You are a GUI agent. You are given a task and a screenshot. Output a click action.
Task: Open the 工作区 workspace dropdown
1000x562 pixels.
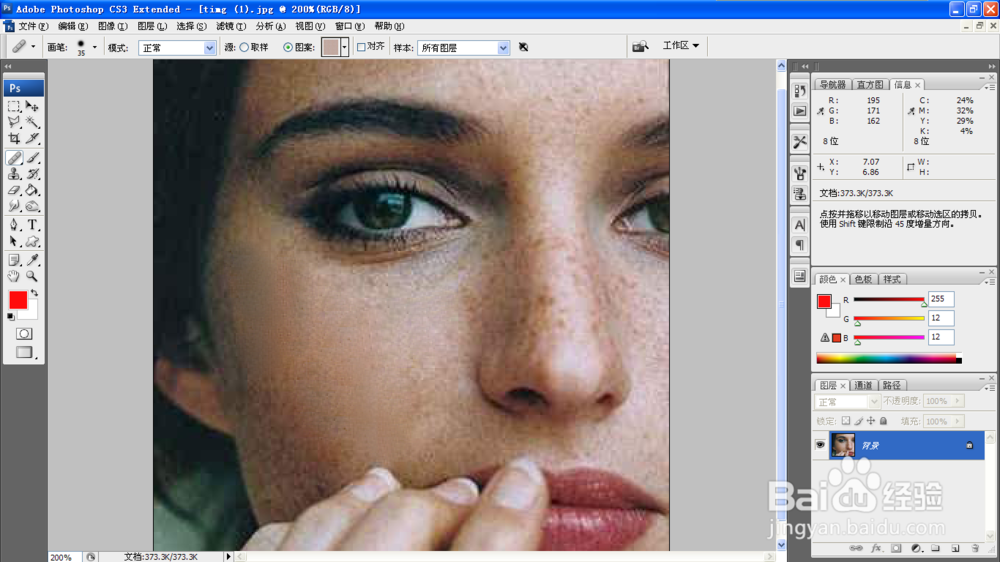click(x=680, y=45)
